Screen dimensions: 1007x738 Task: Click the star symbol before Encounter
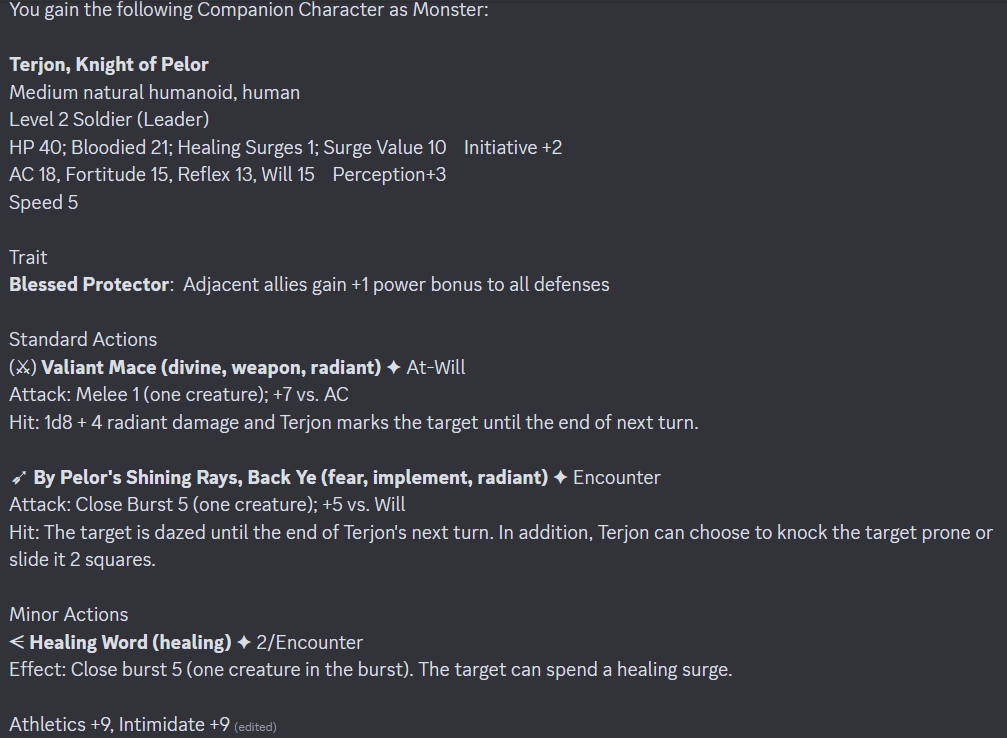pos(560,478)
